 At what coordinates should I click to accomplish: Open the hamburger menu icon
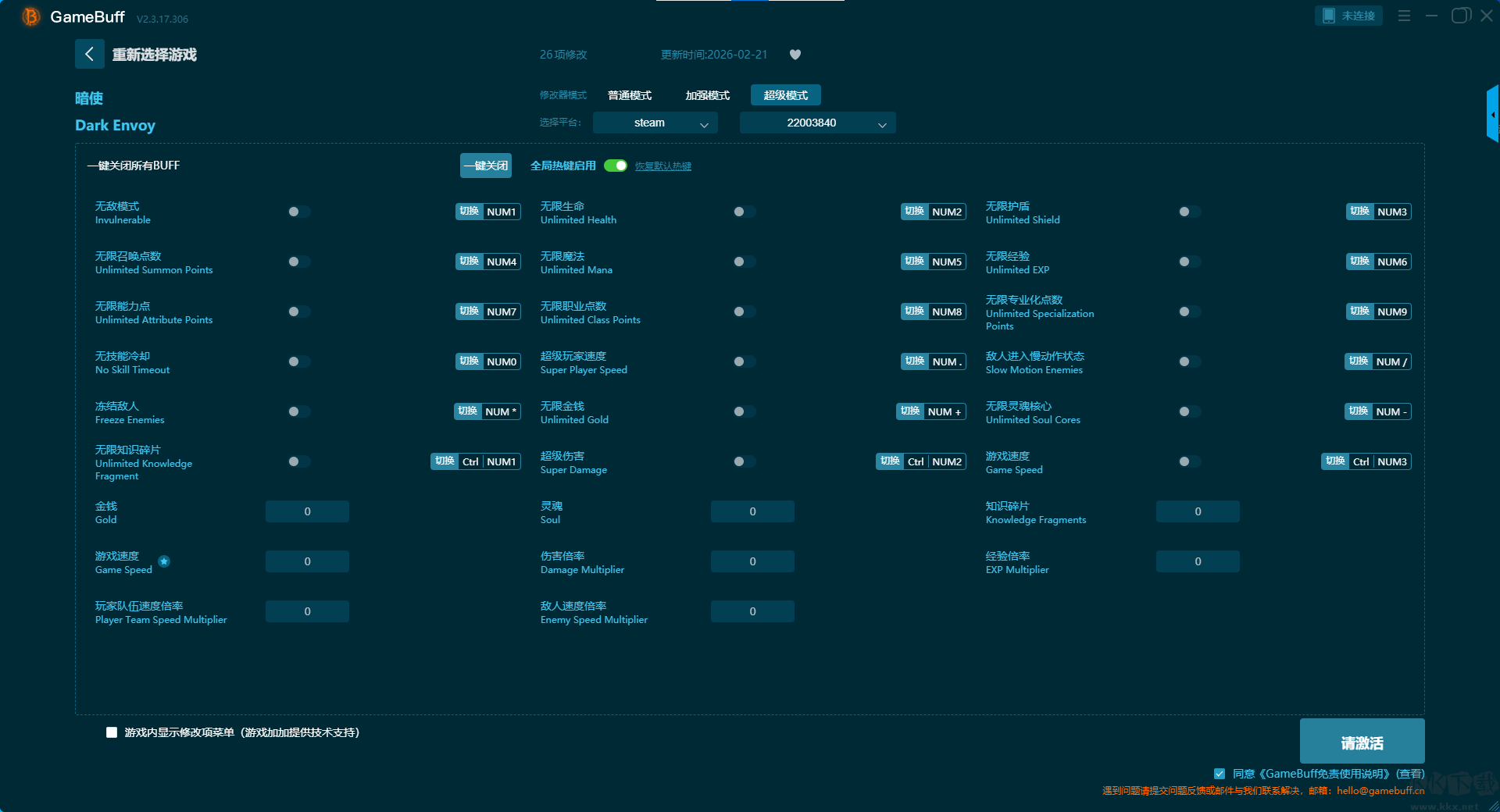tap(1404, 16)
